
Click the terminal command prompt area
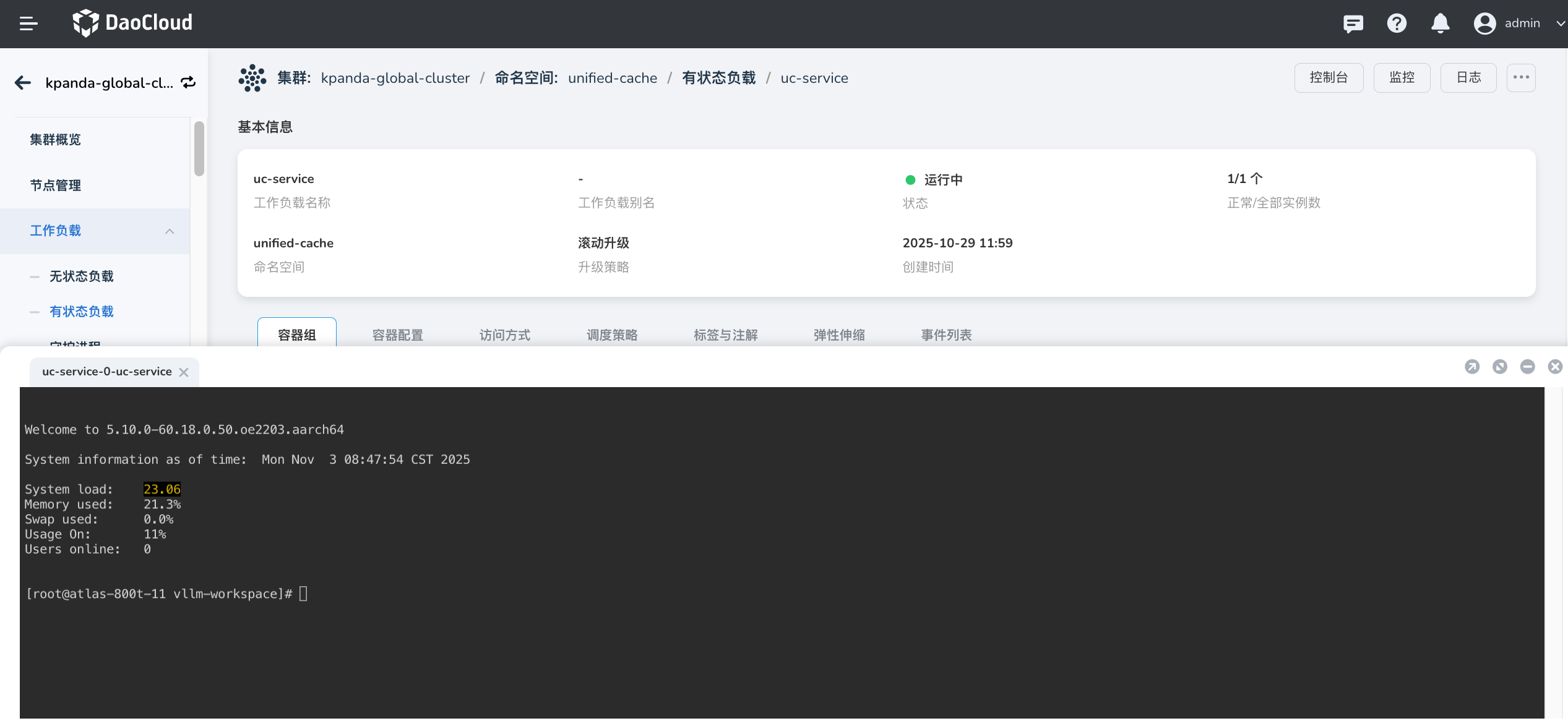click(303, 594)
